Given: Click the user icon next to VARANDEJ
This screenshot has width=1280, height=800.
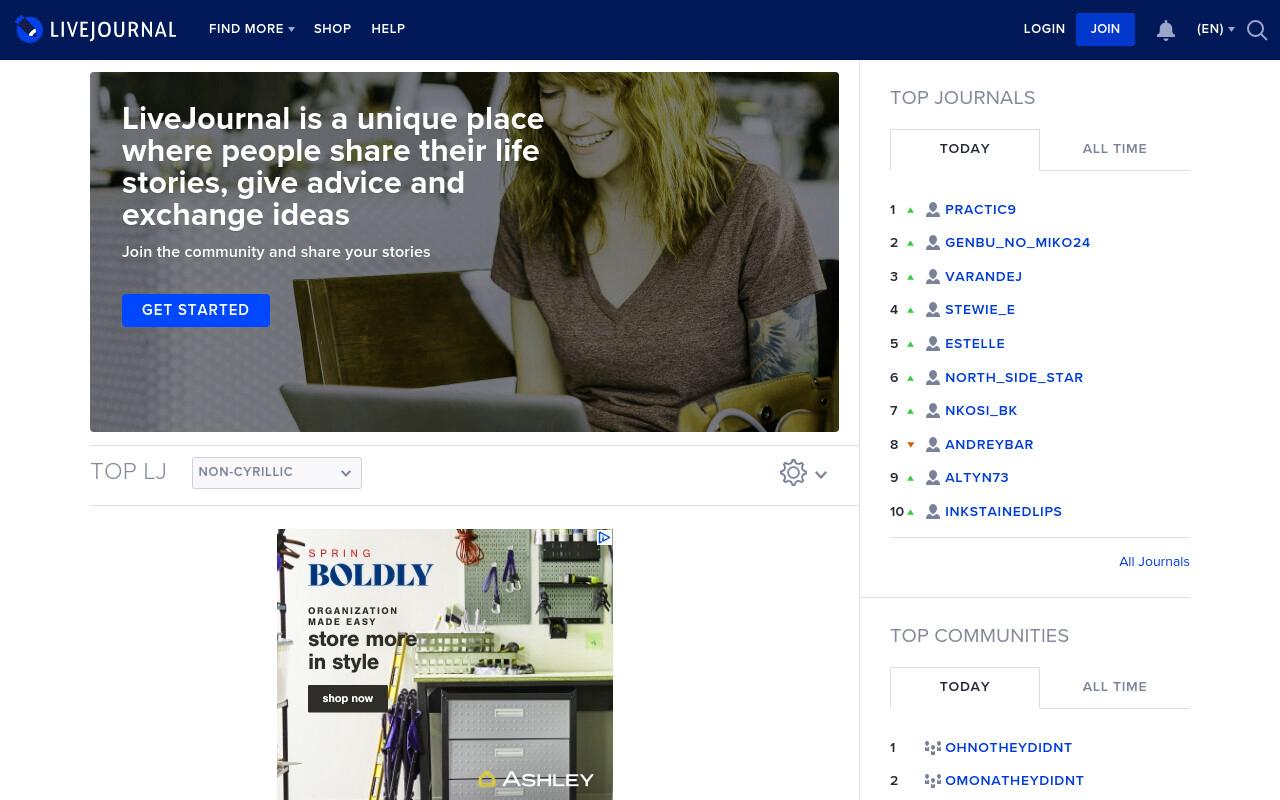Looking at the screenshot, I should [x=933, y=277].
